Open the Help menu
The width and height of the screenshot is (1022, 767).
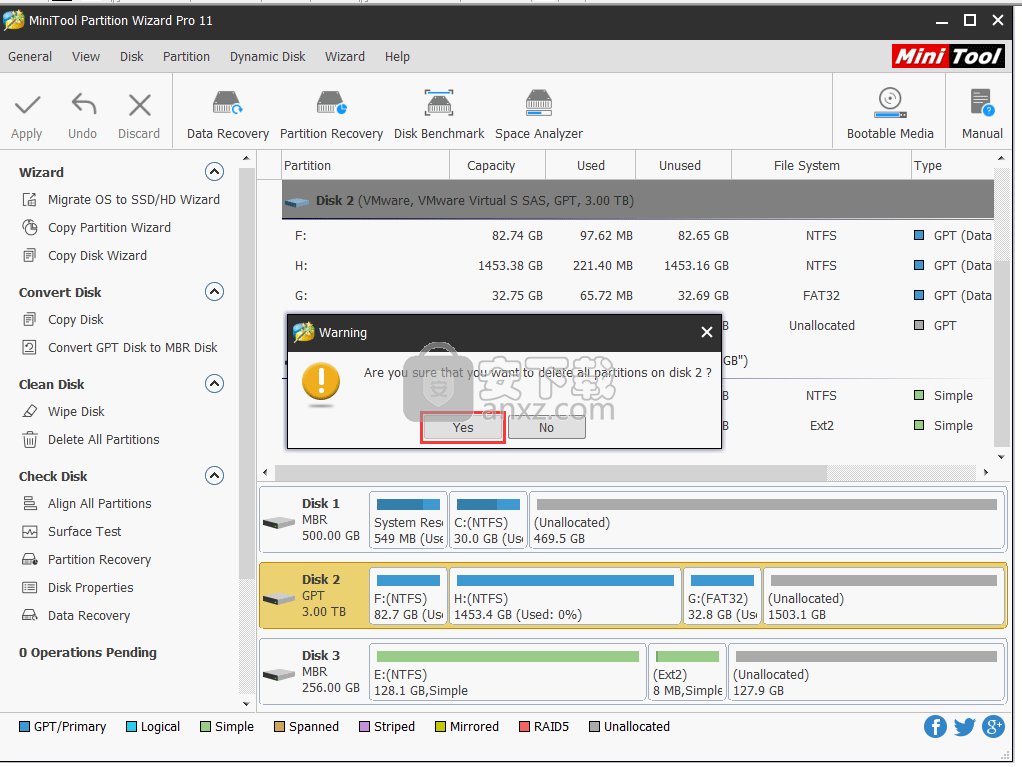coord(397,57)
